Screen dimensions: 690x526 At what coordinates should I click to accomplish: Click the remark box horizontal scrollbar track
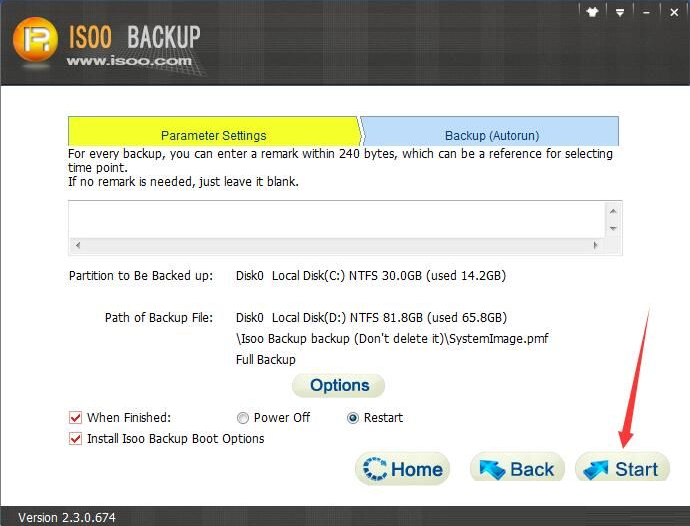pos(337,245)
